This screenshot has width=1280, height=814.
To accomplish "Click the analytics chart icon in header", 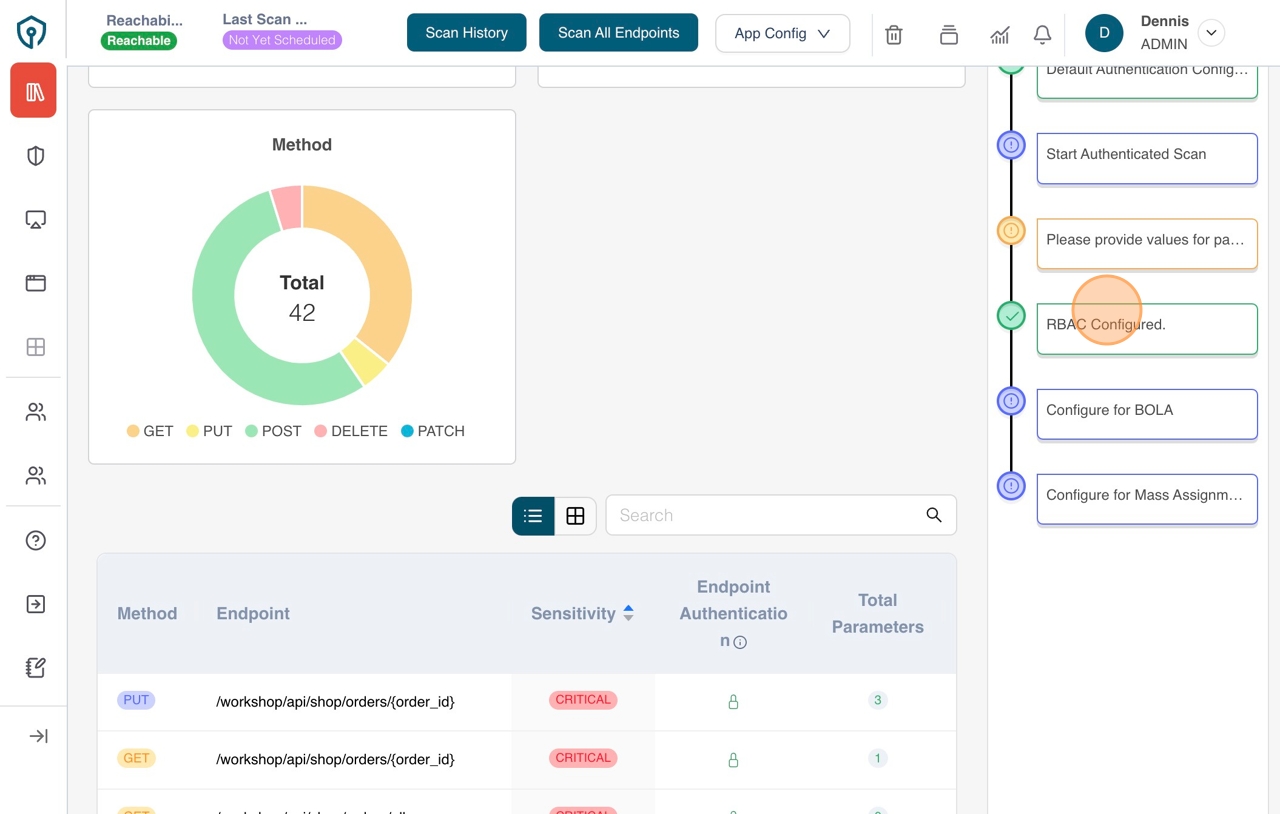I will 999,34.
